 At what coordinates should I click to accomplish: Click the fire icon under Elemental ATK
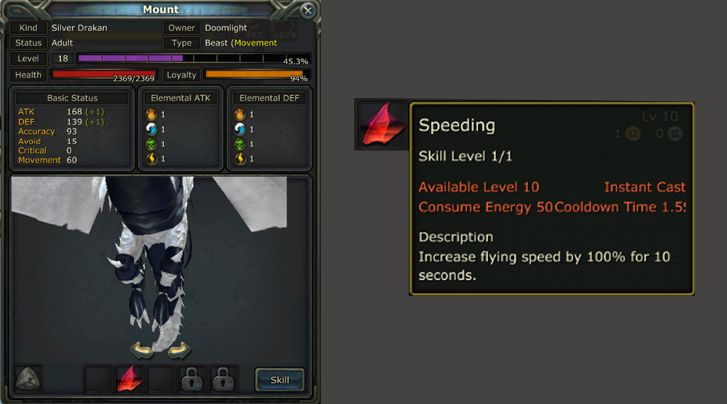(151, 114)
